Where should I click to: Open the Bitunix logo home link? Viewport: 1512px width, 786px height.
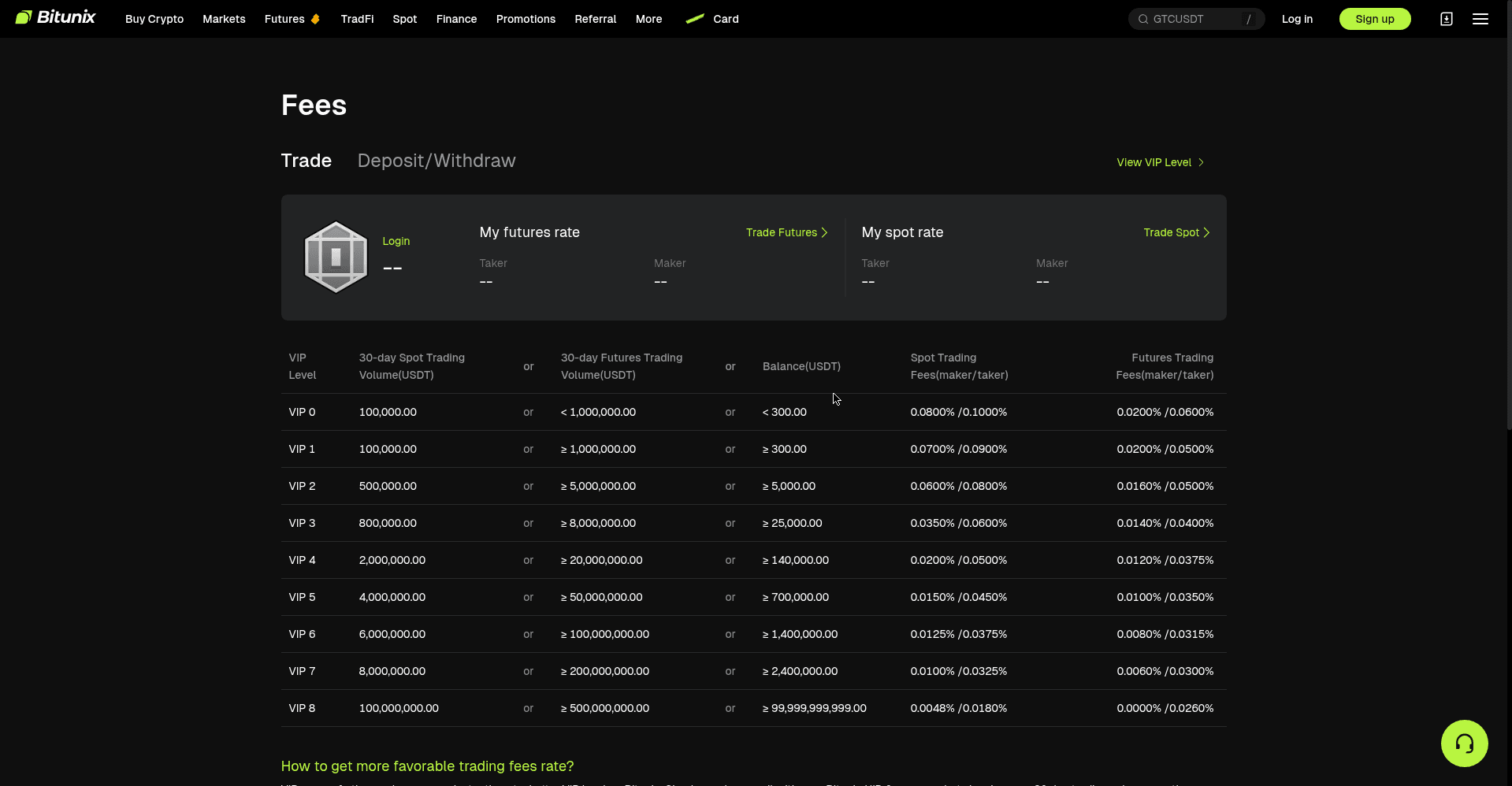(x=56, y=17)
